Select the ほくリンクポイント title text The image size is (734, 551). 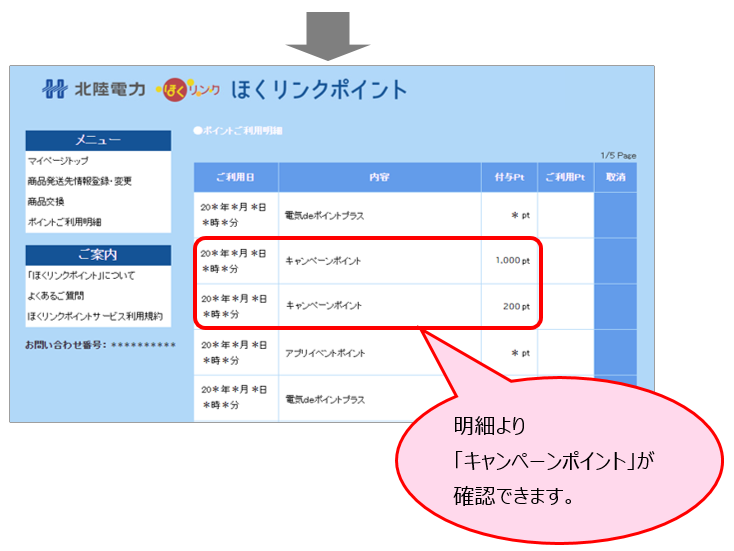coord(319,90)
